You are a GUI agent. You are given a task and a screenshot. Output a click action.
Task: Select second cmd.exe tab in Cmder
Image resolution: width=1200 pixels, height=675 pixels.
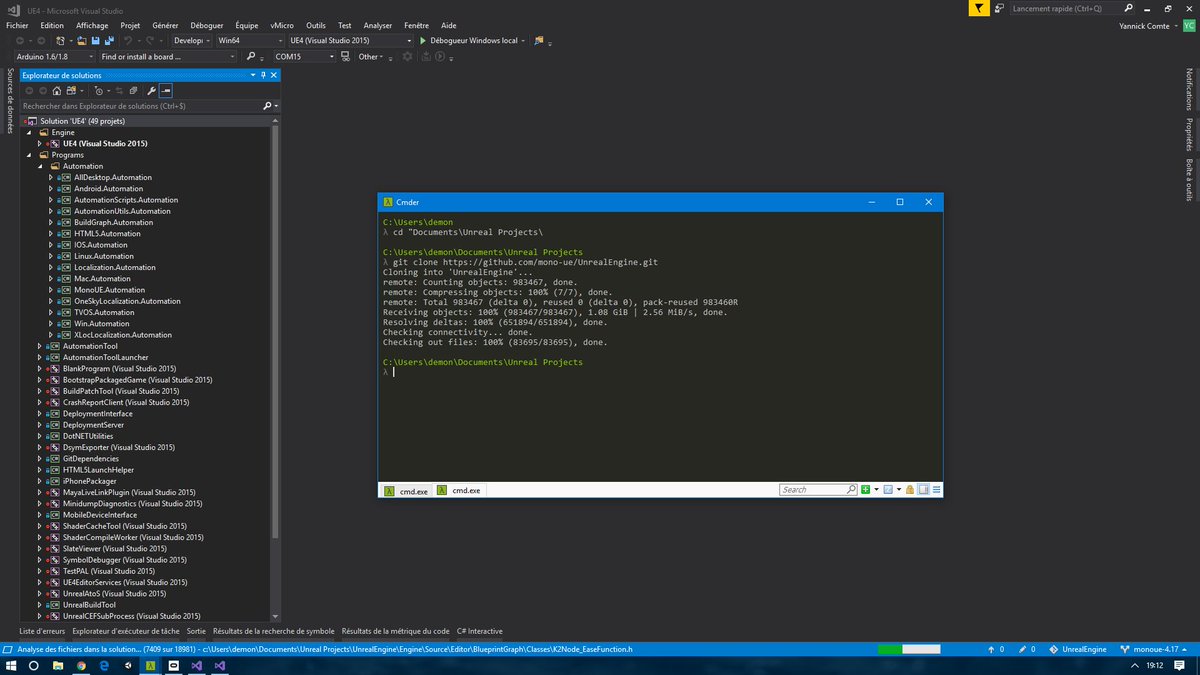459,490
